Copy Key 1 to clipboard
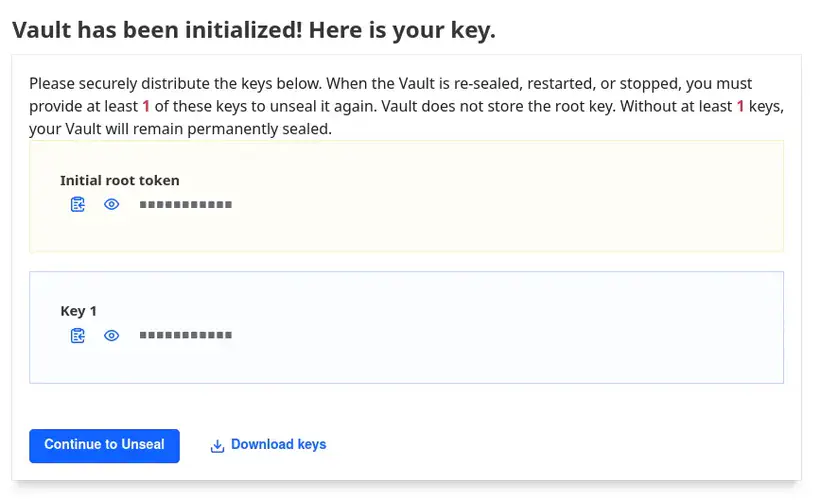 (x=78, y=336)
